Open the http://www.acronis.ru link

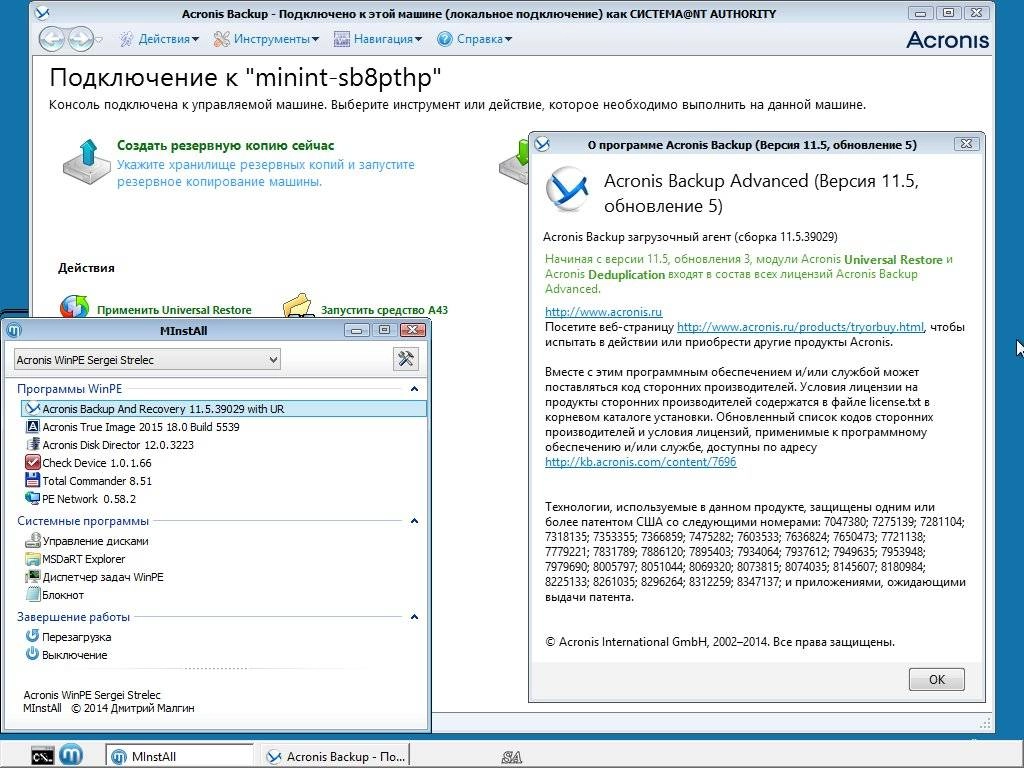click(x=603, y=312)
